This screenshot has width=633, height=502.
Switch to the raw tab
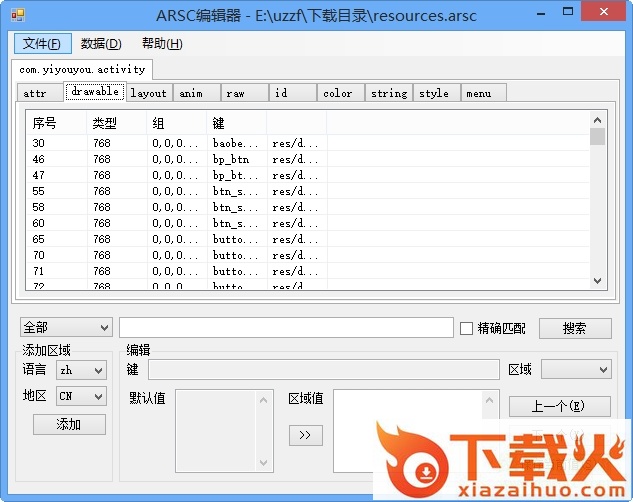click(x=245, y=93)
